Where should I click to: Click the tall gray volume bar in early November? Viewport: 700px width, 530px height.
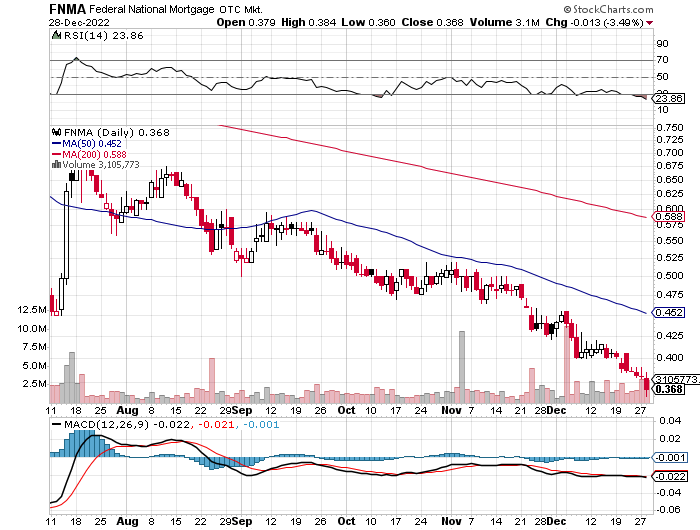click(x=462, y=367)
